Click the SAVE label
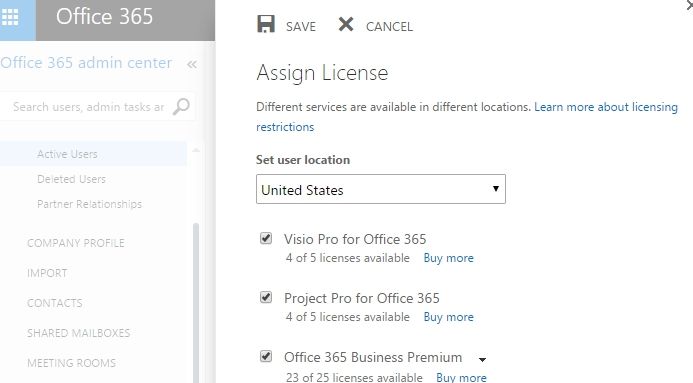Image resolution: width=693 pixels, height=383 pixels. pyautogui.click(x=301, y=27)
